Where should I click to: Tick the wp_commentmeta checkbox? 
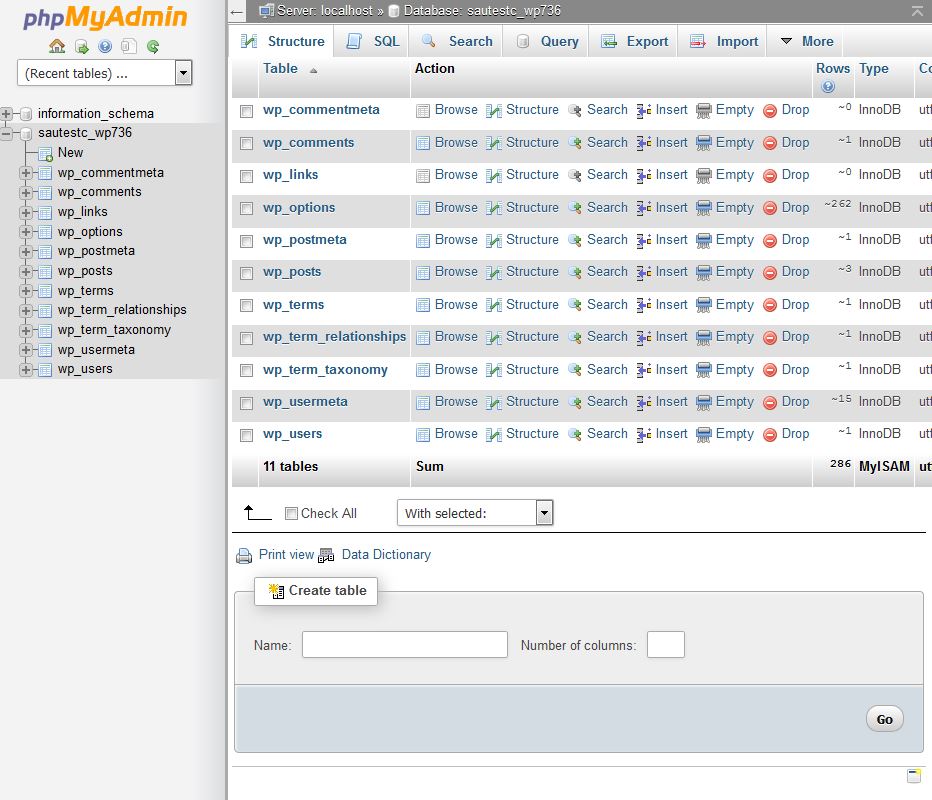pos(246,111)
